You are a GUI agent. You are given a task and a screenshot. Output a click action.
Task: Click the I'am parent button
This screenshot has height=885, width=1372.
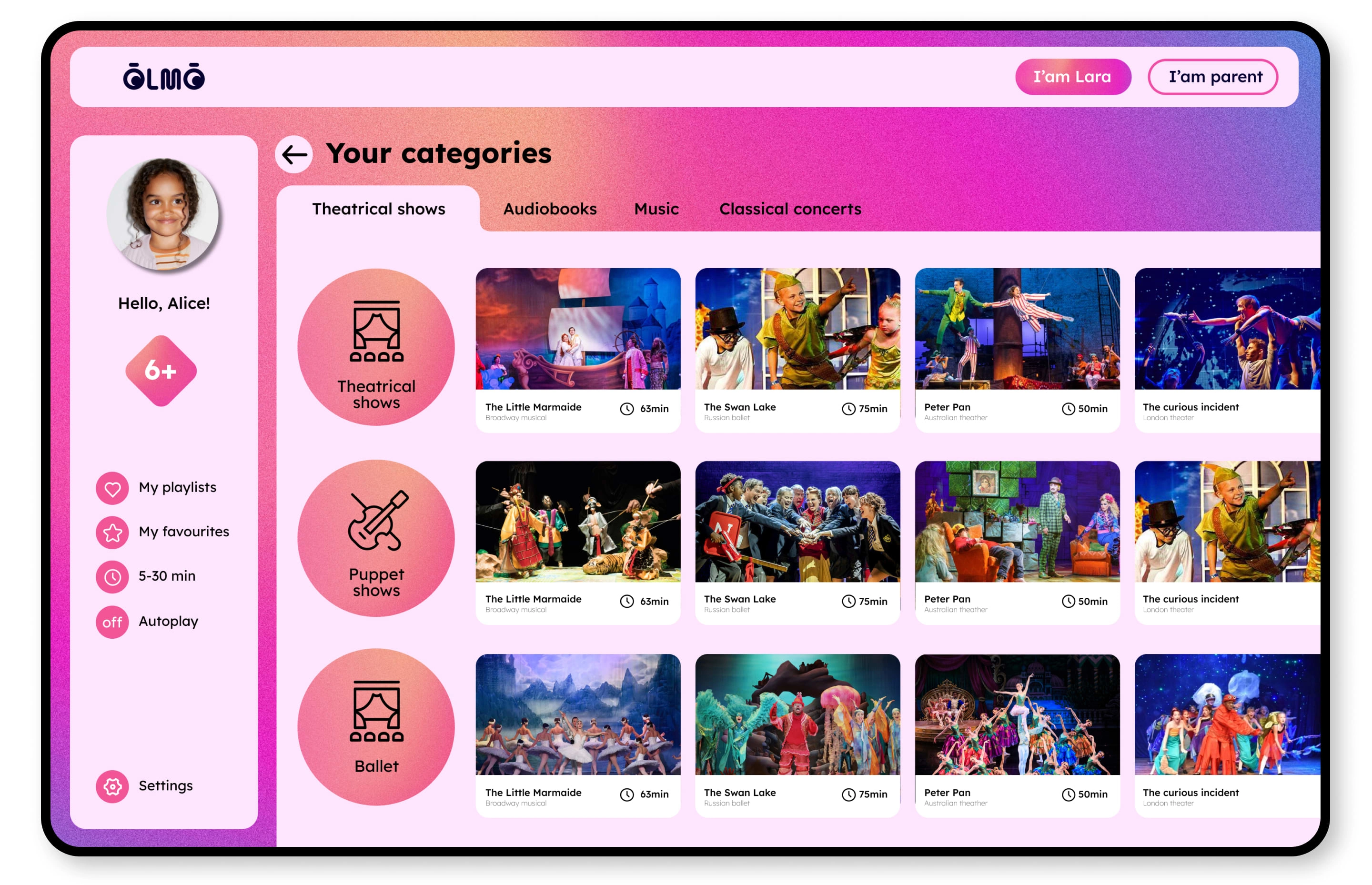[x=1214, y=77]
